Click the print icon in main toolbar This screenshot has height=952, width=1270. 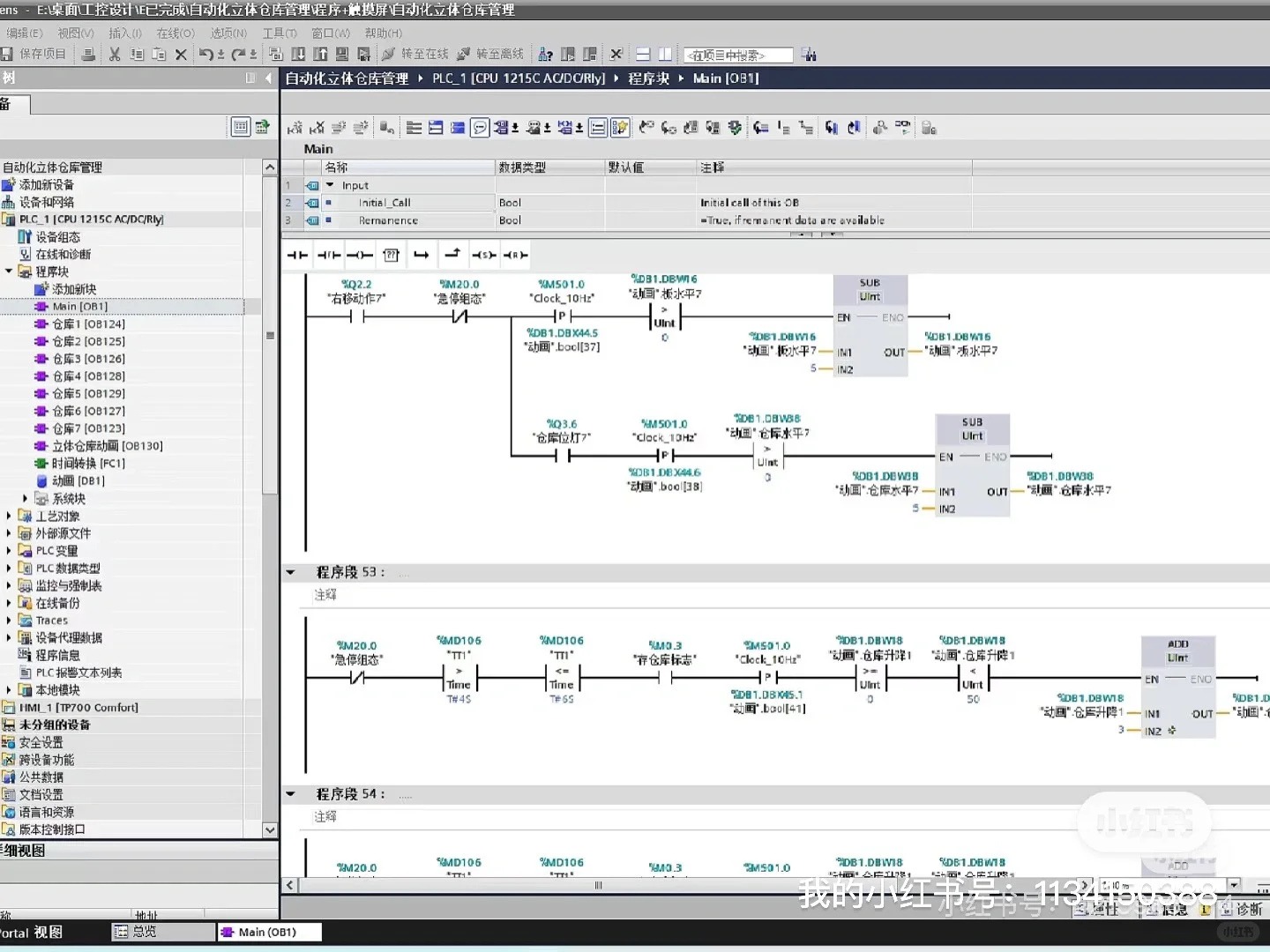pyautogui.click(x=88, y=55)
